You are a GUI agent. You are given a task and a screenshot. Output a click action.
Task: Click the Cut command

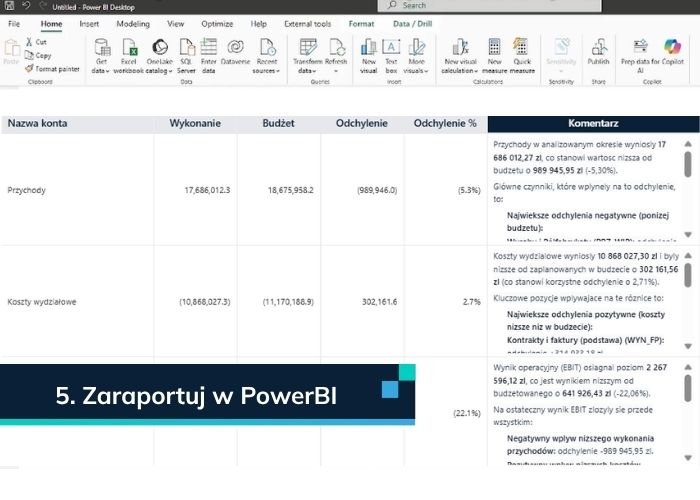(36, 42)
